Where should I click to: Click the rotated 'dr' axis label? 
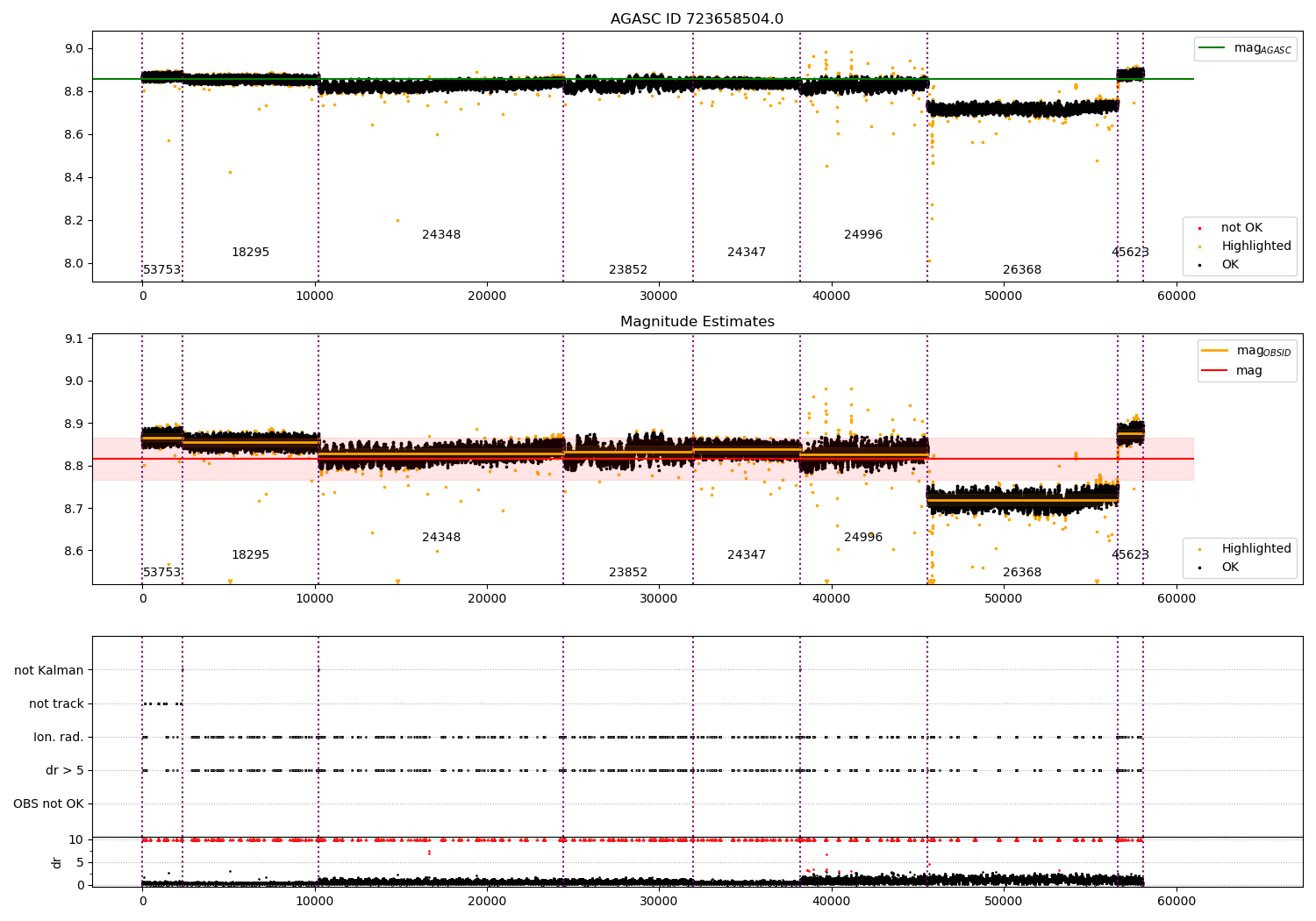coord(56,862)
